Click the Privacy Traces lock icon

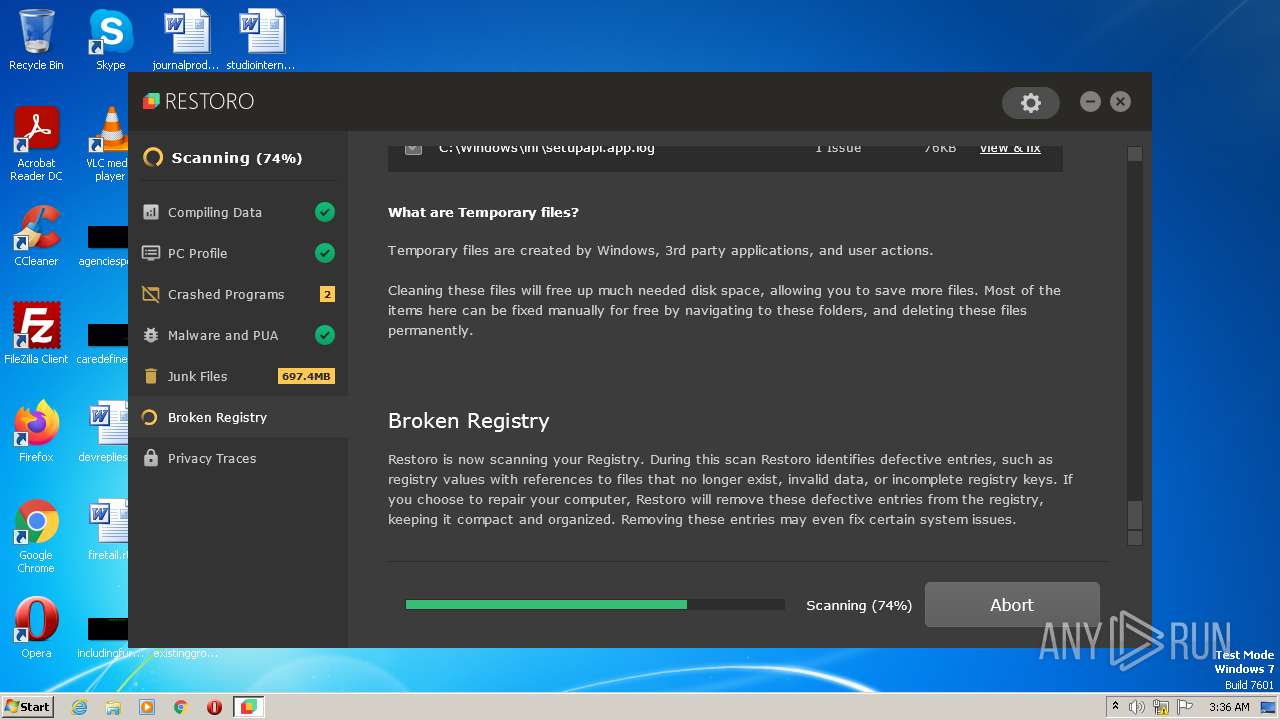(x=151, y=458)
